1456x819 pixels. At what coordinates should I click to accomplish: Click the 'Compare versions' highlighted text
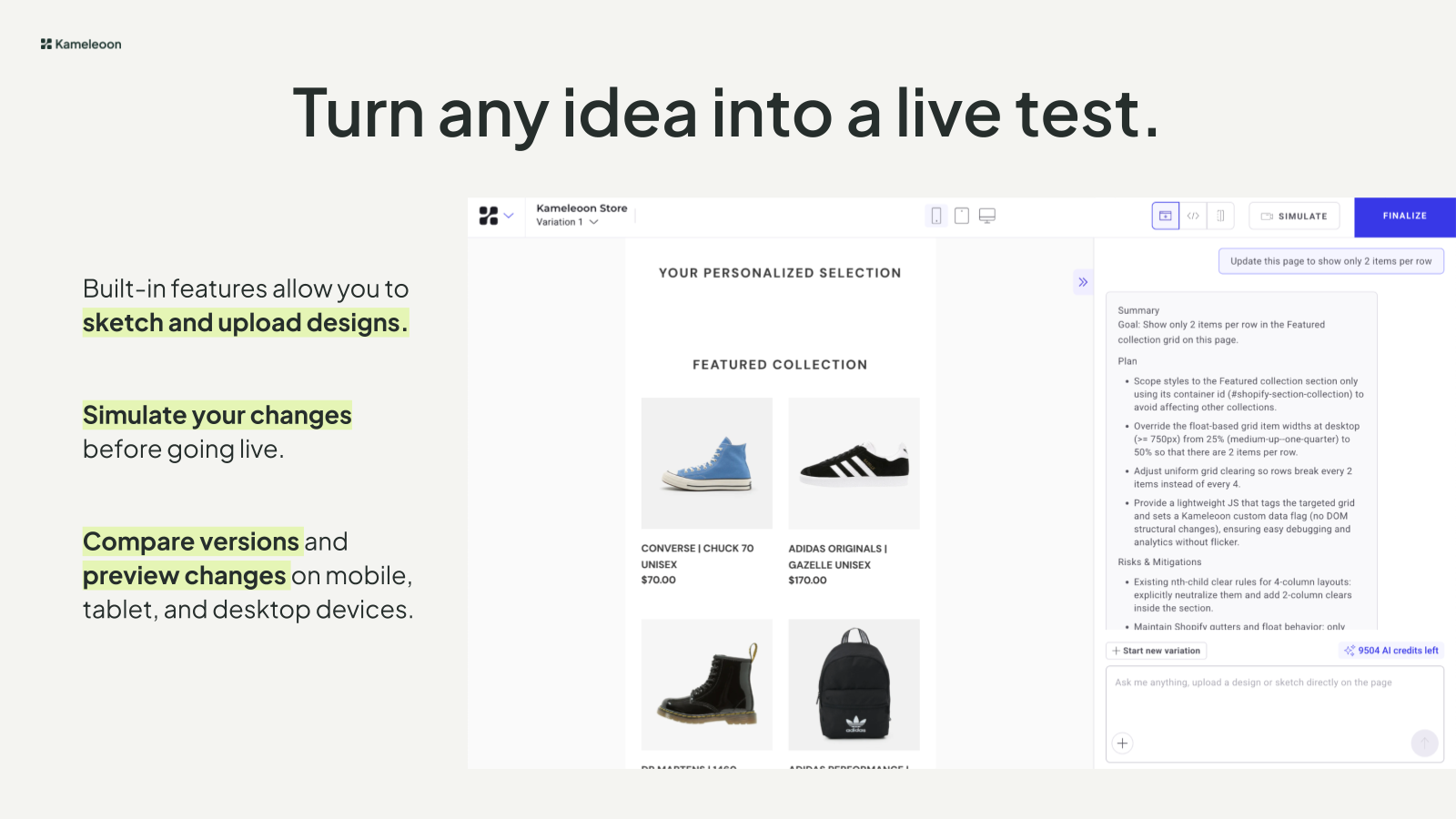click(x=192, y=541)
